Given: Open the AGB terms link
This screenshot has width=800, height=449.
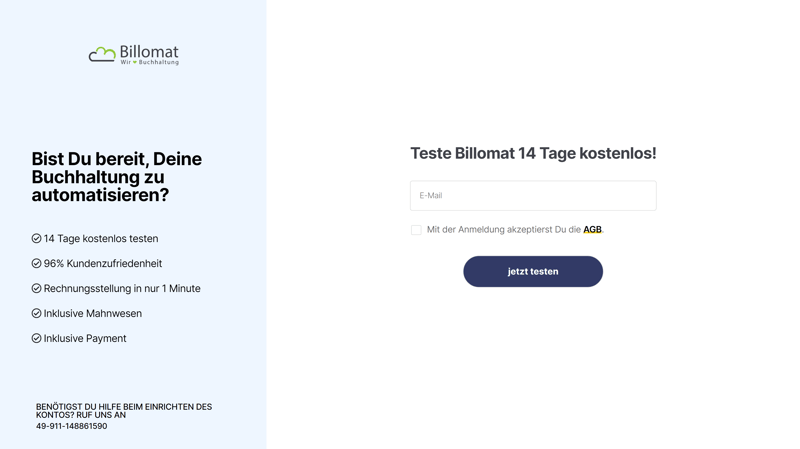Looking at the screenshot, I should [592, 230].
